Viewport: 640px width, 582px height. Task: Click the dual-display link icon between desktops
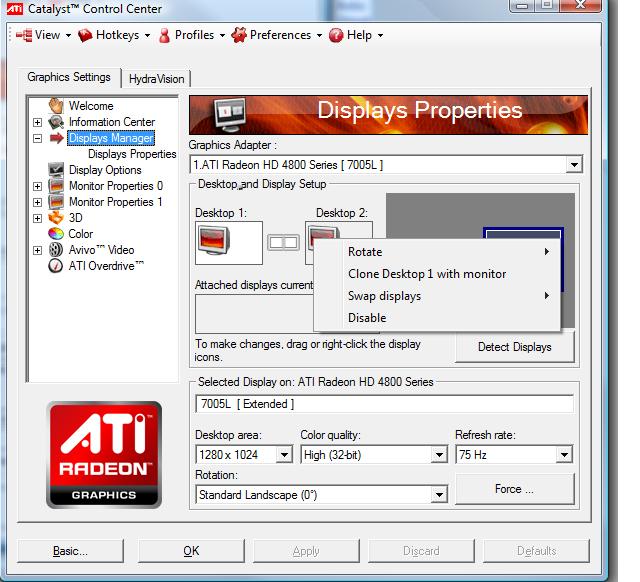tap(283, 242)
